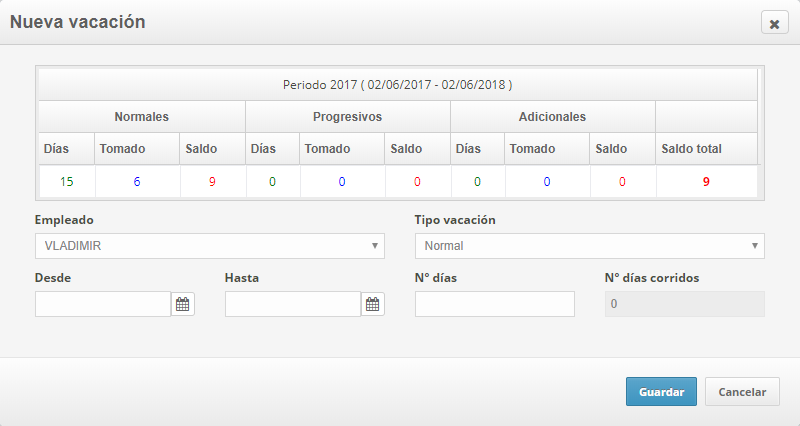Focus the Hasta date input field
Viewport: 800px width, 426px height.
[293, 304]
